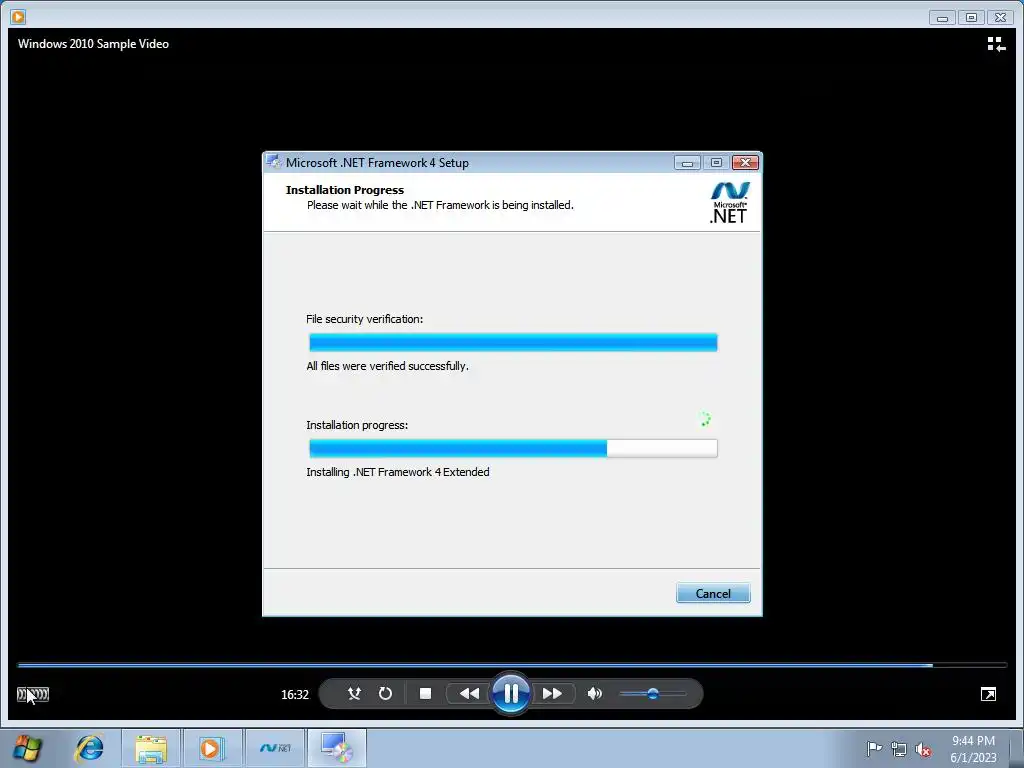Toggle repeat mode in player
Viewport: 1024px width, 768px height.
tap(385, 694)
